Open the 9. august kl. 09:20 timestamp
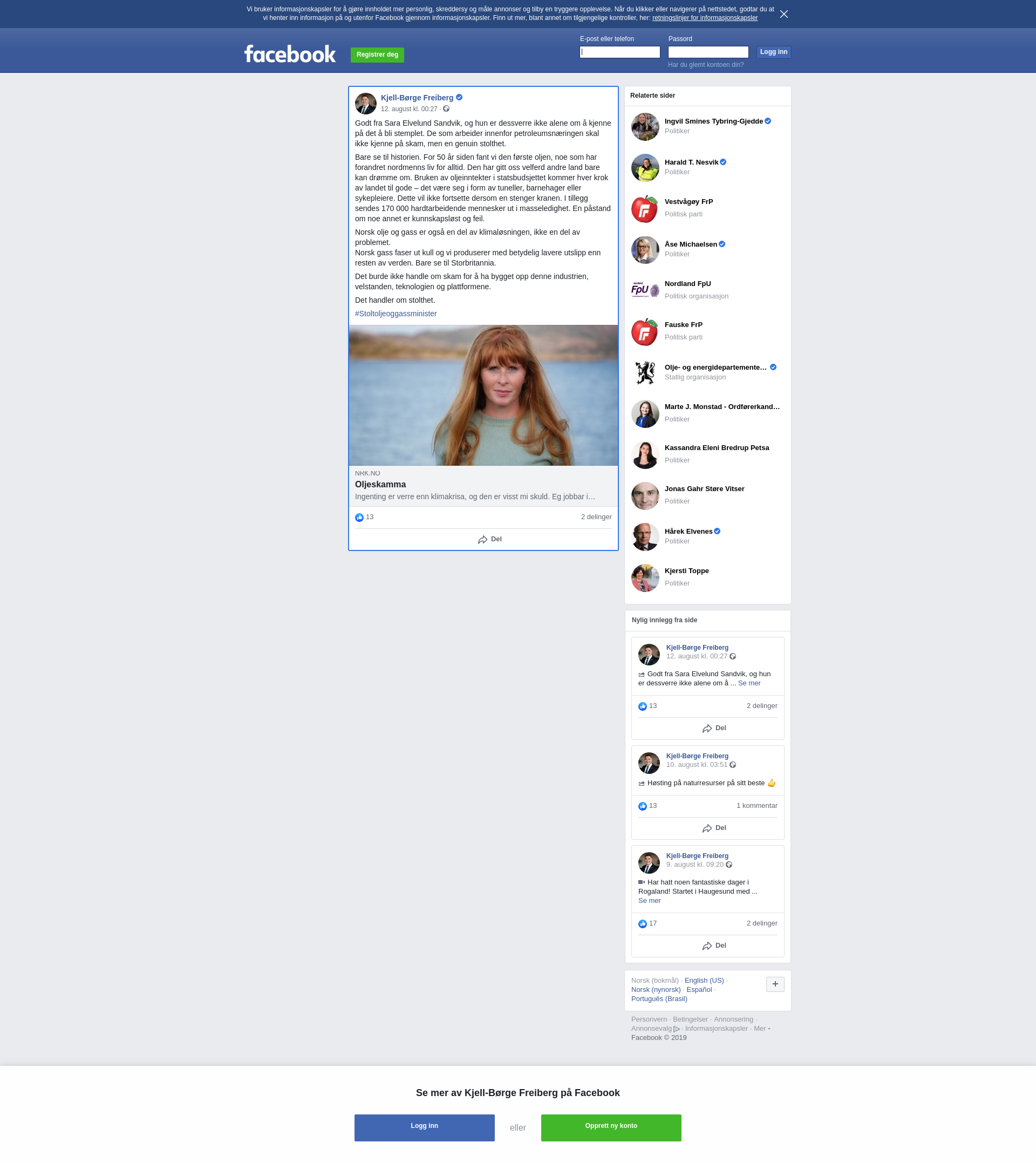Screen dimensions: 1036x1163 [x=694, y=864]
